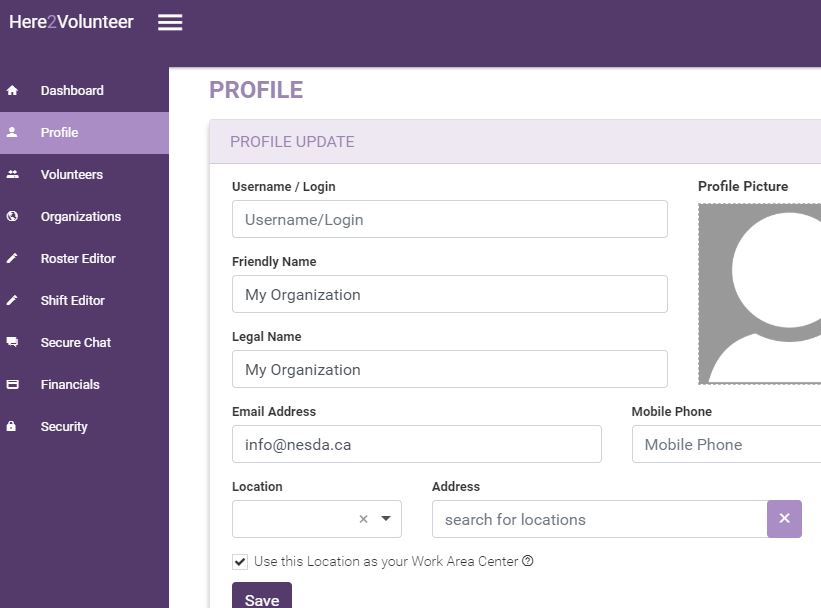This screenshot has width=821, height=608.
Task: Click the help icon beside Work Area Center
Action: [528, 561]
